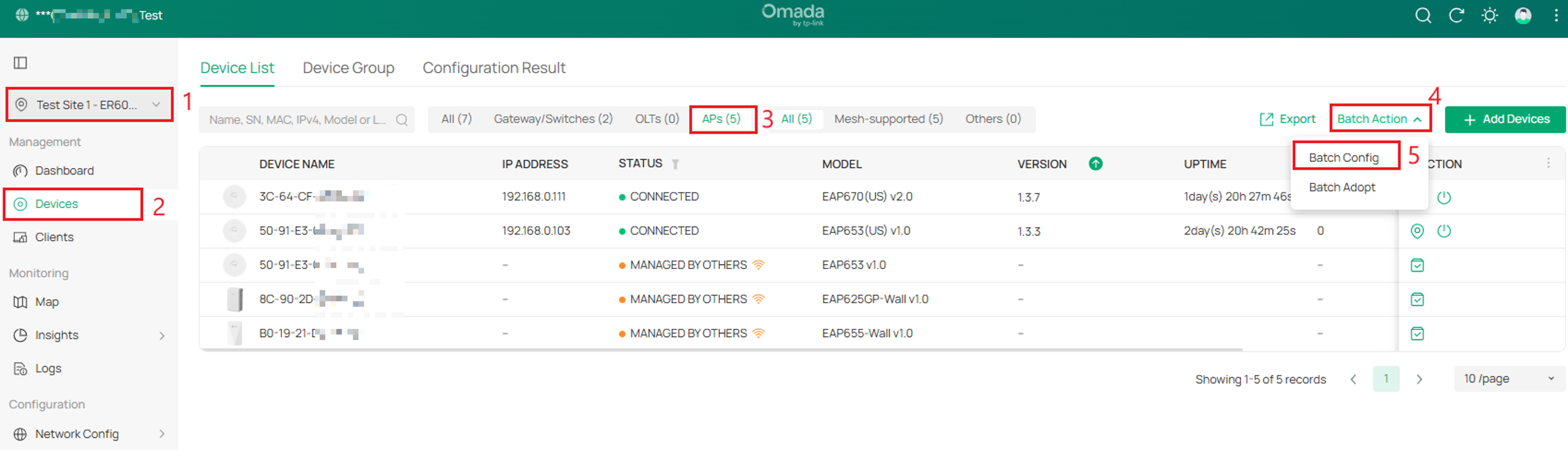Filter by OLTs (0)
The width and height of the screenshot is (1568, 450).
(657, 119)
